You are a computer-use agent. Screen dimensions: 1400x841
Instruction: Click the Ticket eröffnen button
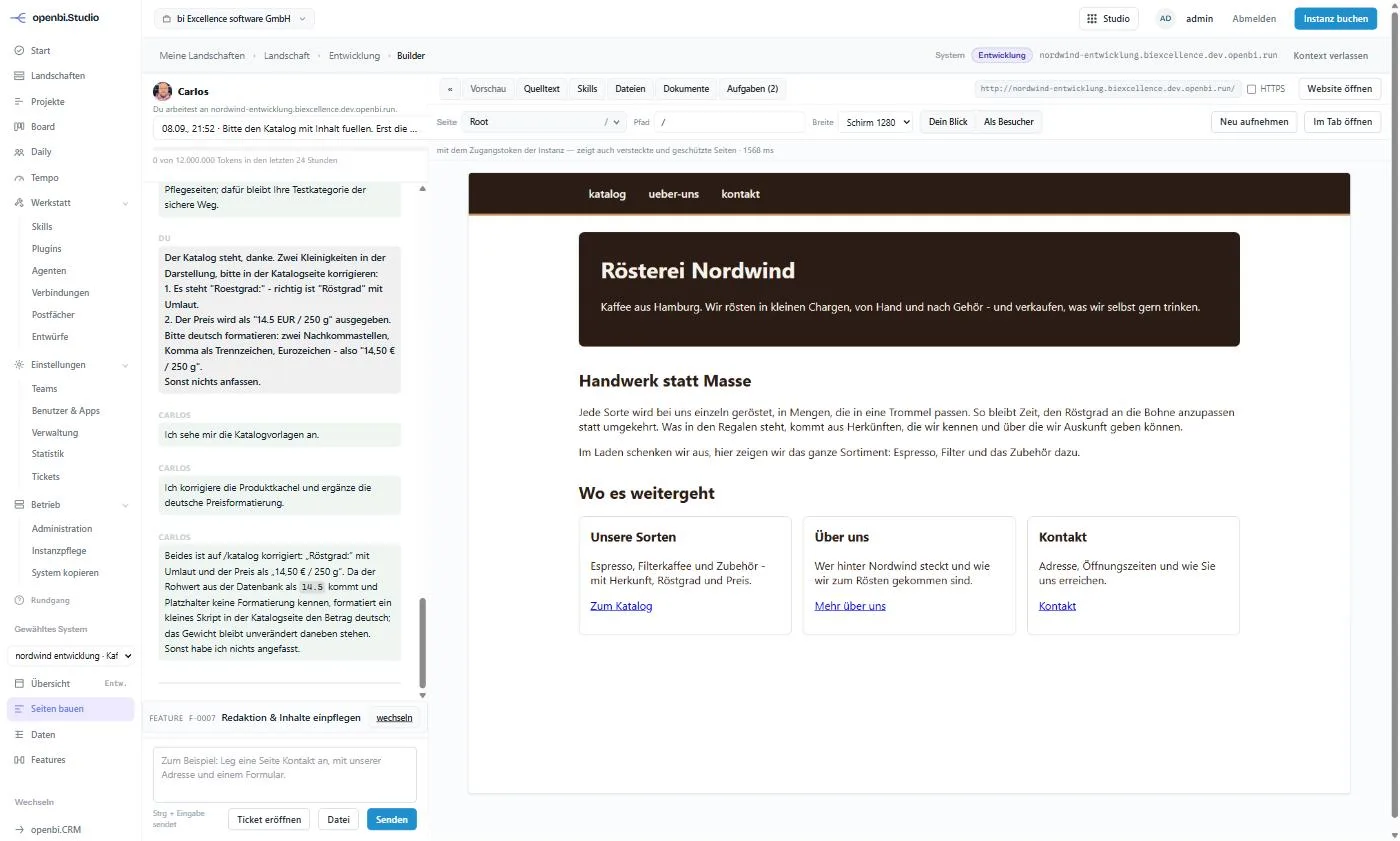pos(269,819)
